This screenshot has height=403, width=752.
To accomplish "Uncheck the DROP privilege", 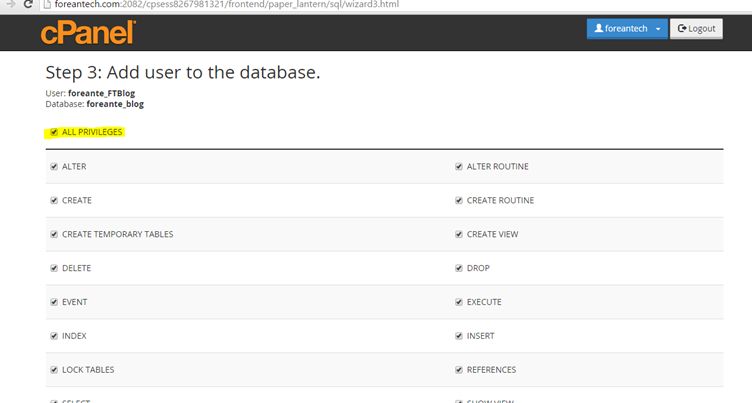I will click(x=459, y=268).
